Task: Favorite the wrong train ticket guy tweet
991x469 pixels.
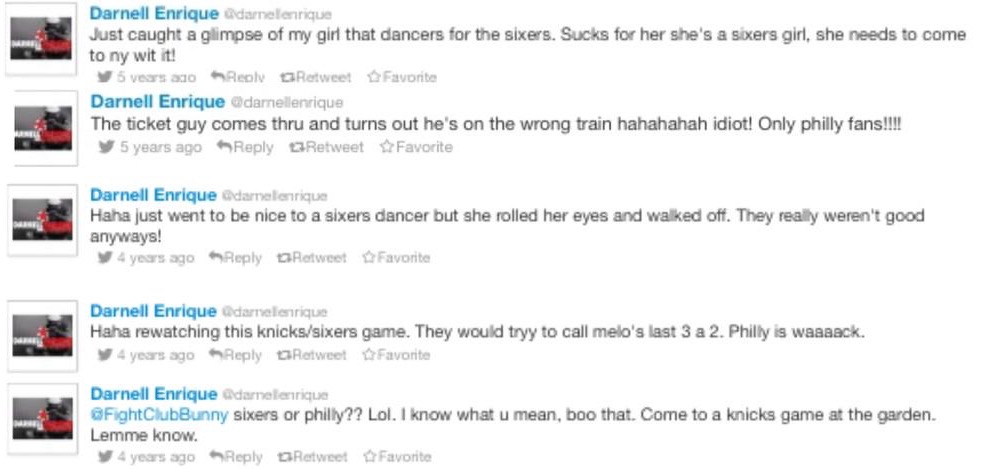Action: click(x=415, y=147)
